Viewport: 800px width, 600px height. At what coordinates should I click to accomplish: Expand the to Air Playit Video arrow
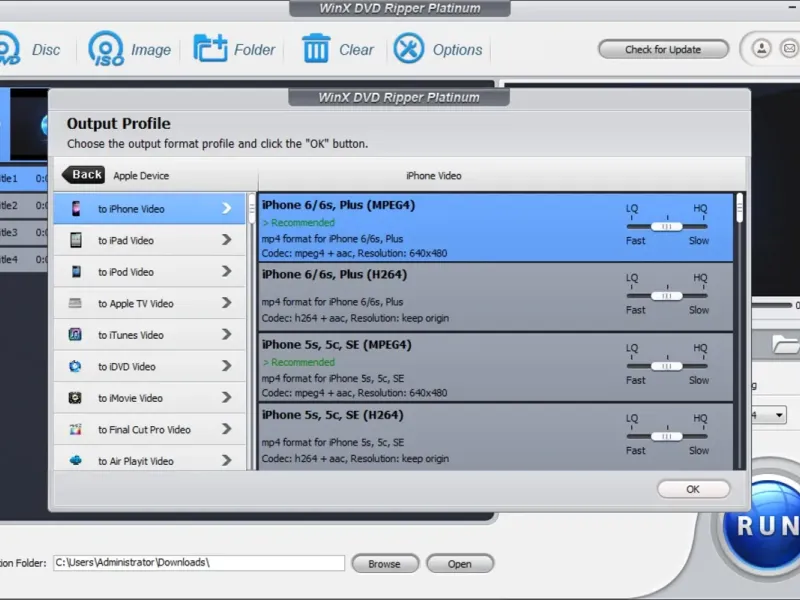pyautogui.click(x=227, y=461)
